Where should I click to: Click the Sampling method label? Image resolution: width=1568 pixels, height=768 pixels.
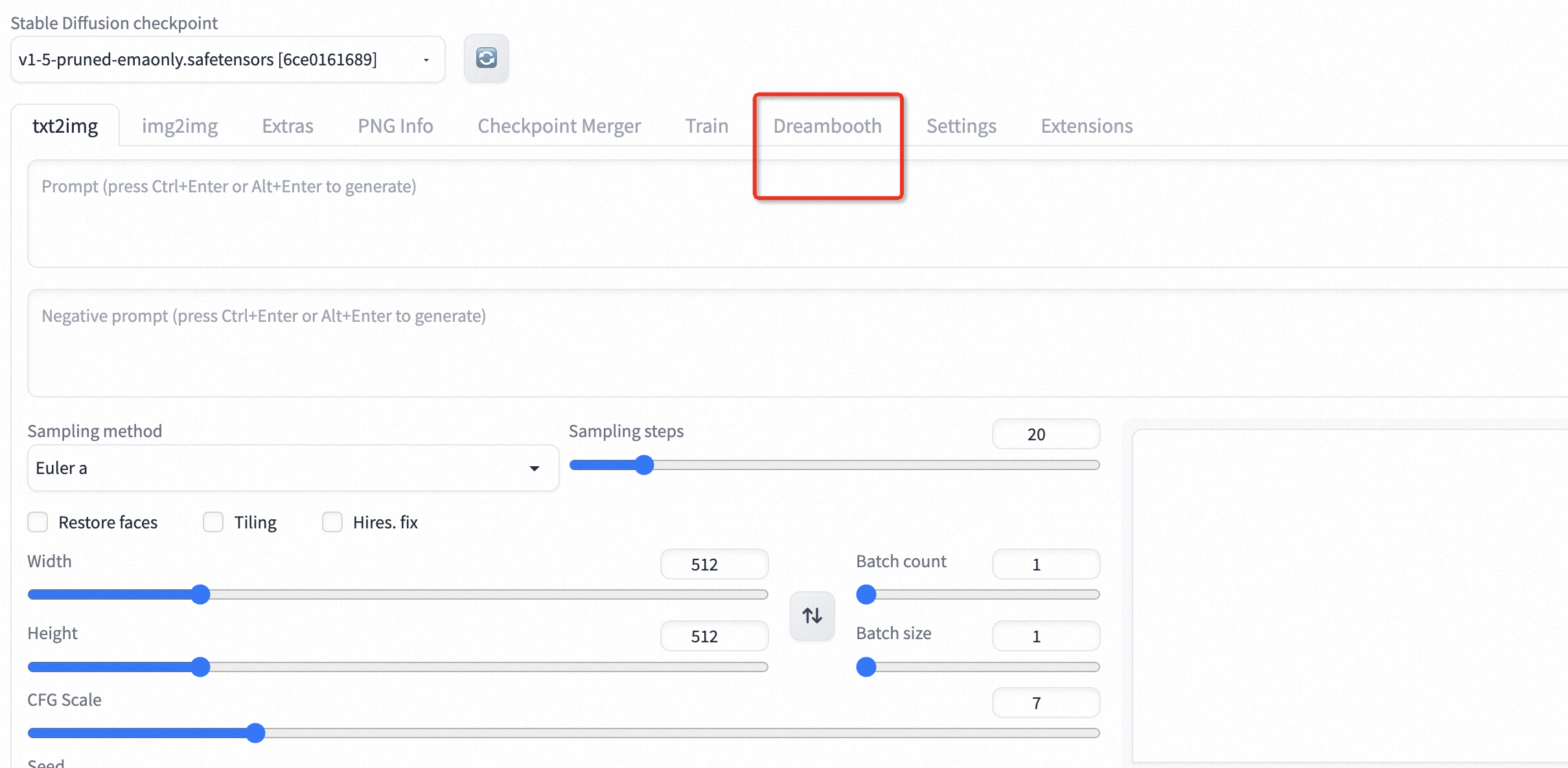[x=95, y=431]
